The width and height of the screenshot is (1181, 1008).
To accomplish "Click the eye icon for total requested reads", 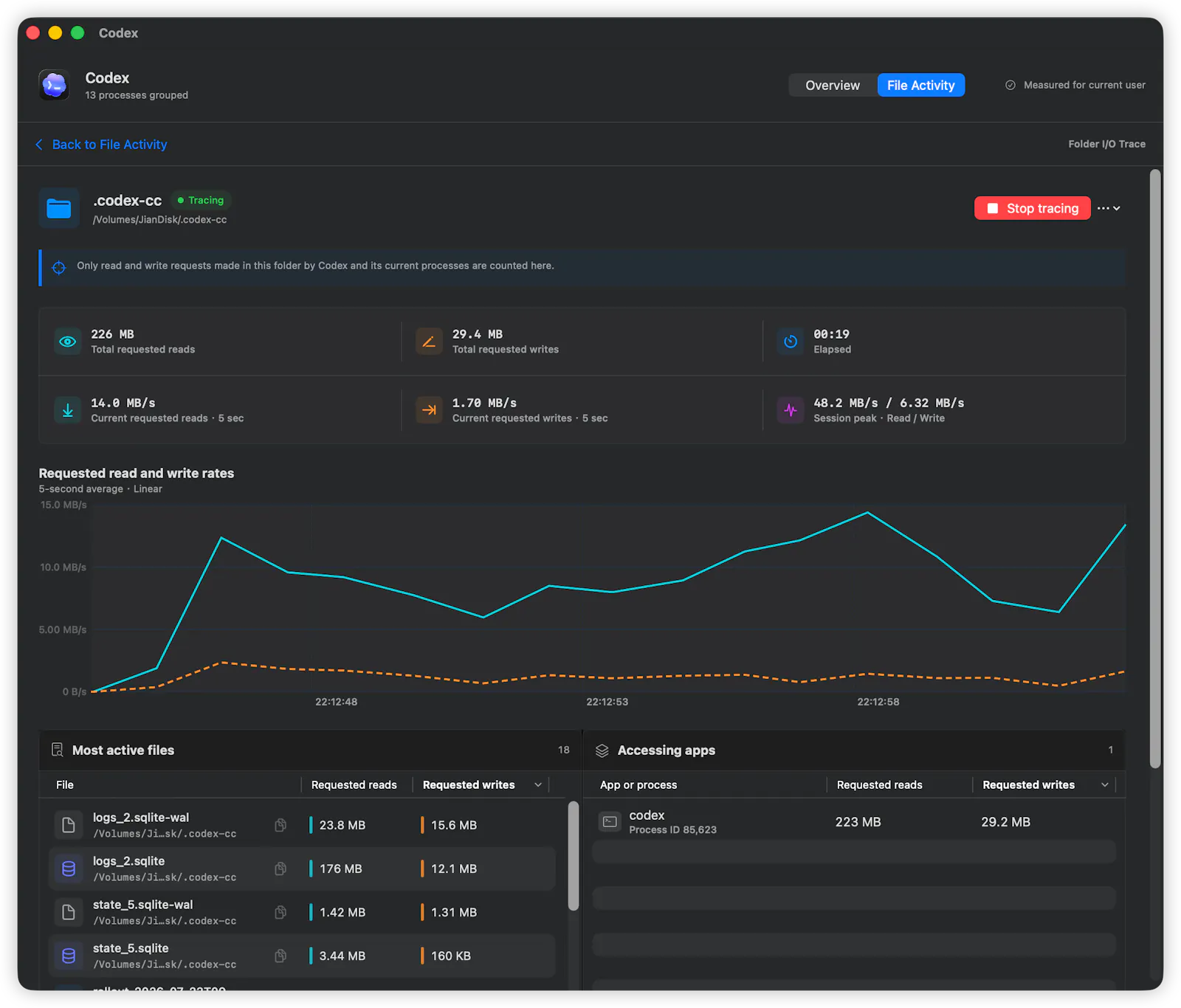I will (x=68, y=342).
